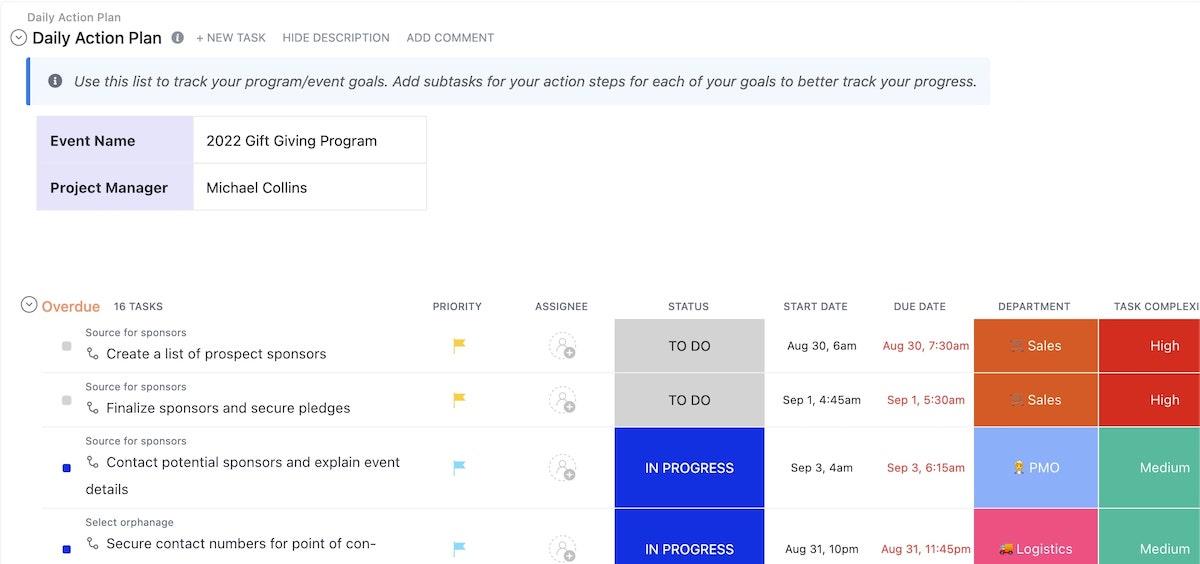The width and height of the screenshot is (1200, 564).
Task: Edit the Event Name value field
Action: click(309, 141)
